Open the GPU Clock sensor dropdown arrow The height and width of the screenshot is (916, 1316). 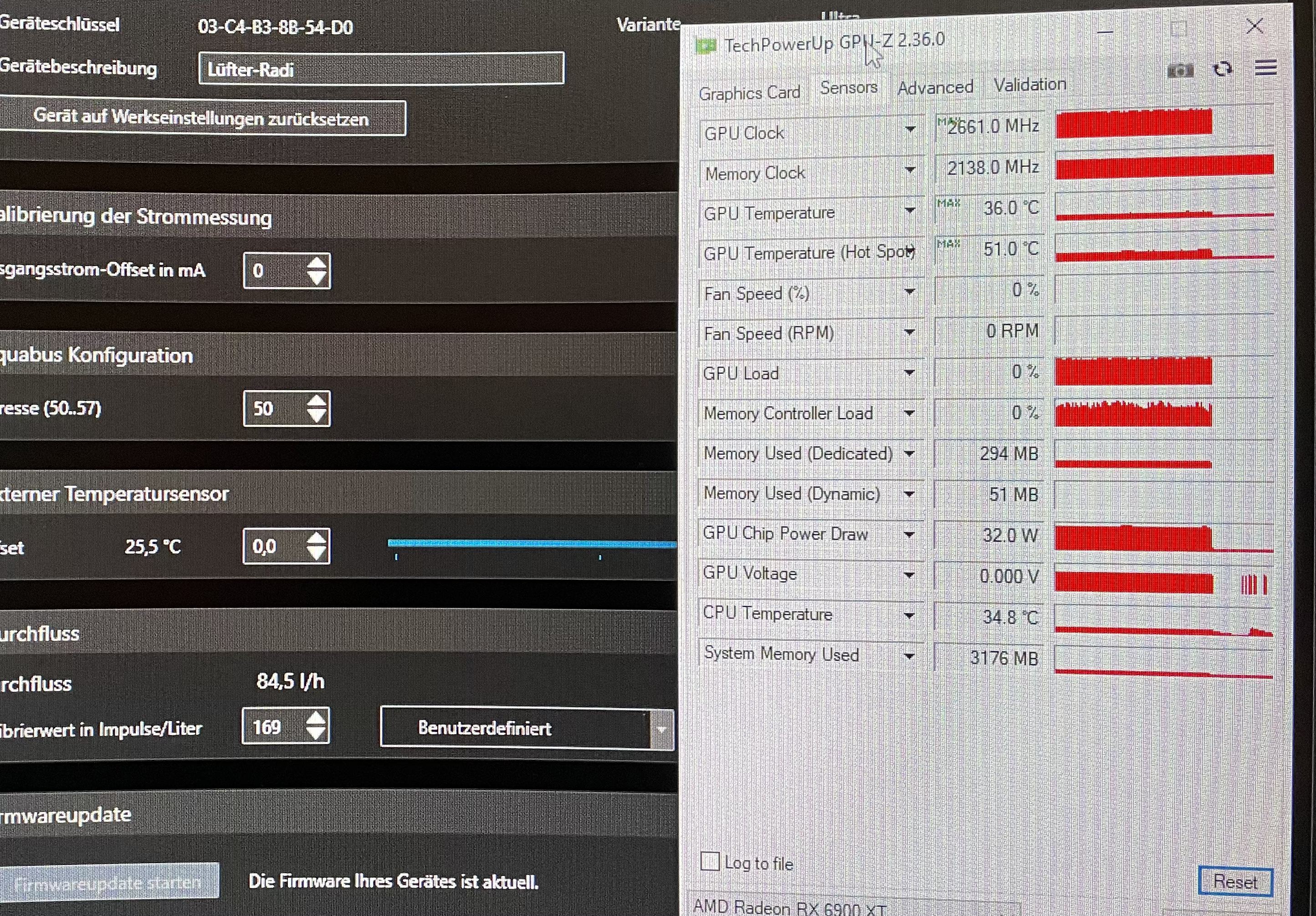pos(910,129)
